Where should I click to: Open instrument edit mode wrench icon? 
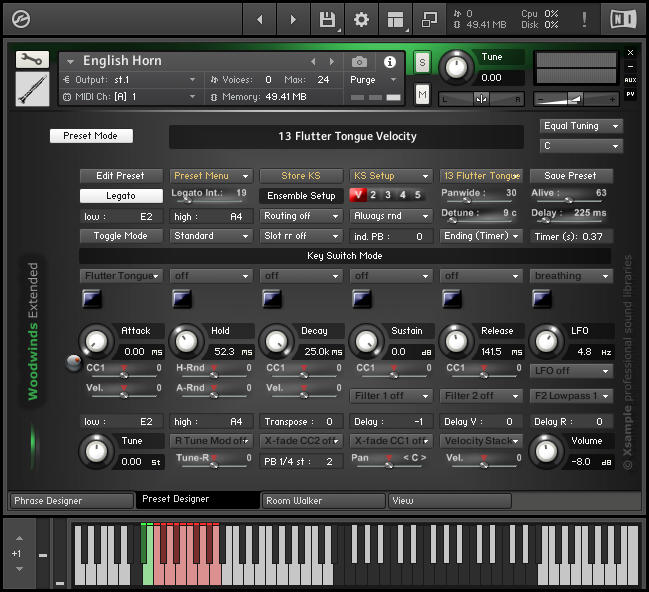pyautogui.click(x=32, y=60)
